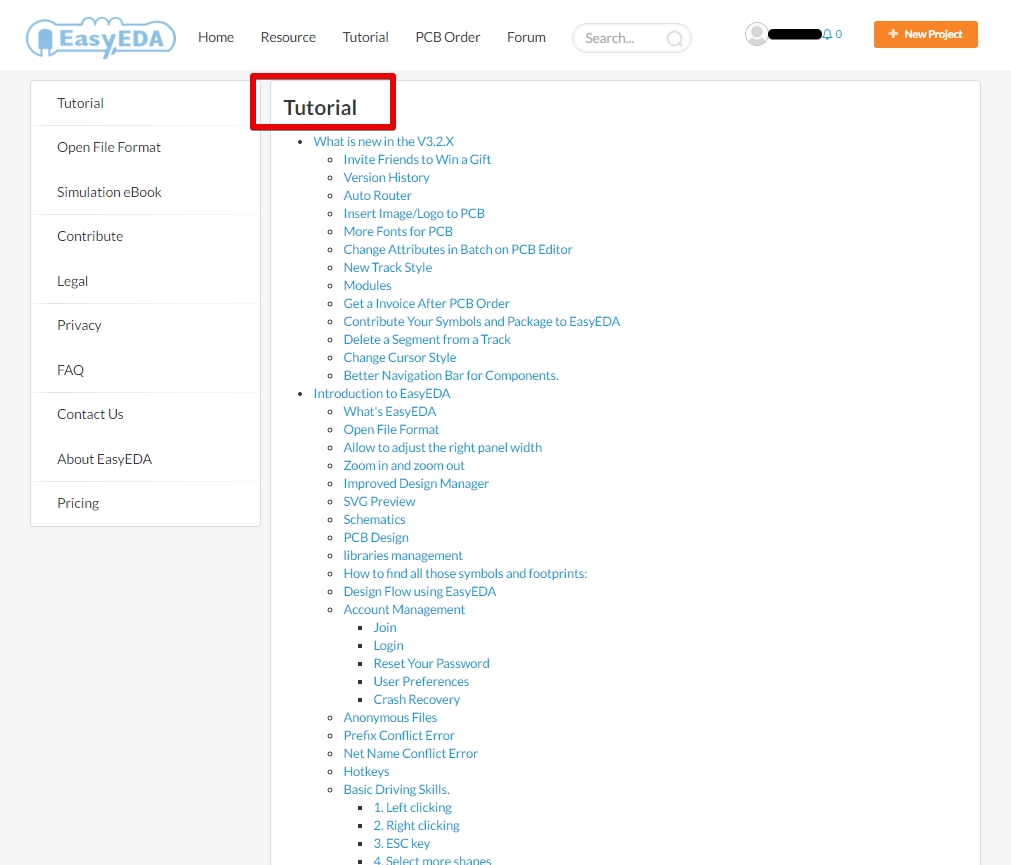Open the Login link

[388, 646]
